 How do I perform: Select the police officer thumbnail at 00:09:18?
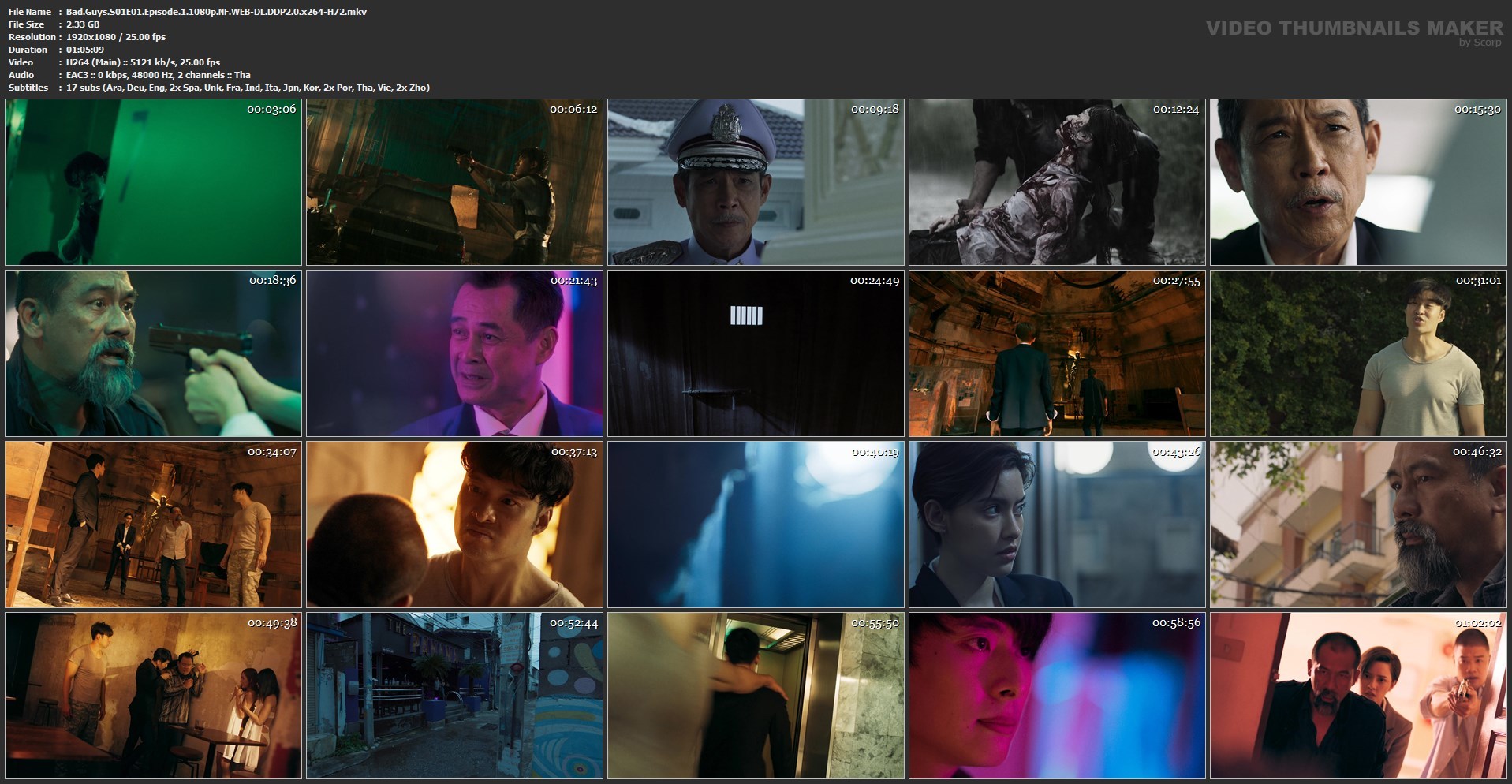coord(756,182)
